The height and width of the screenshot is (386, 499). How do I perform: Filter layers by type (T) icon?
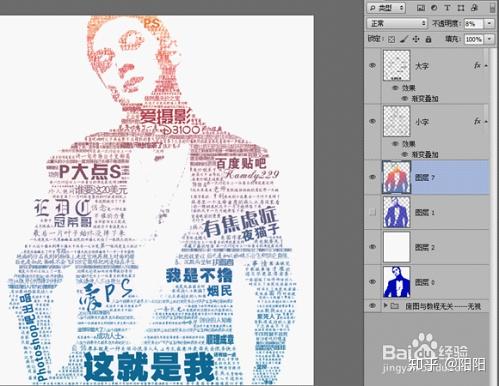pyautogui.click(x=447, y=8)
